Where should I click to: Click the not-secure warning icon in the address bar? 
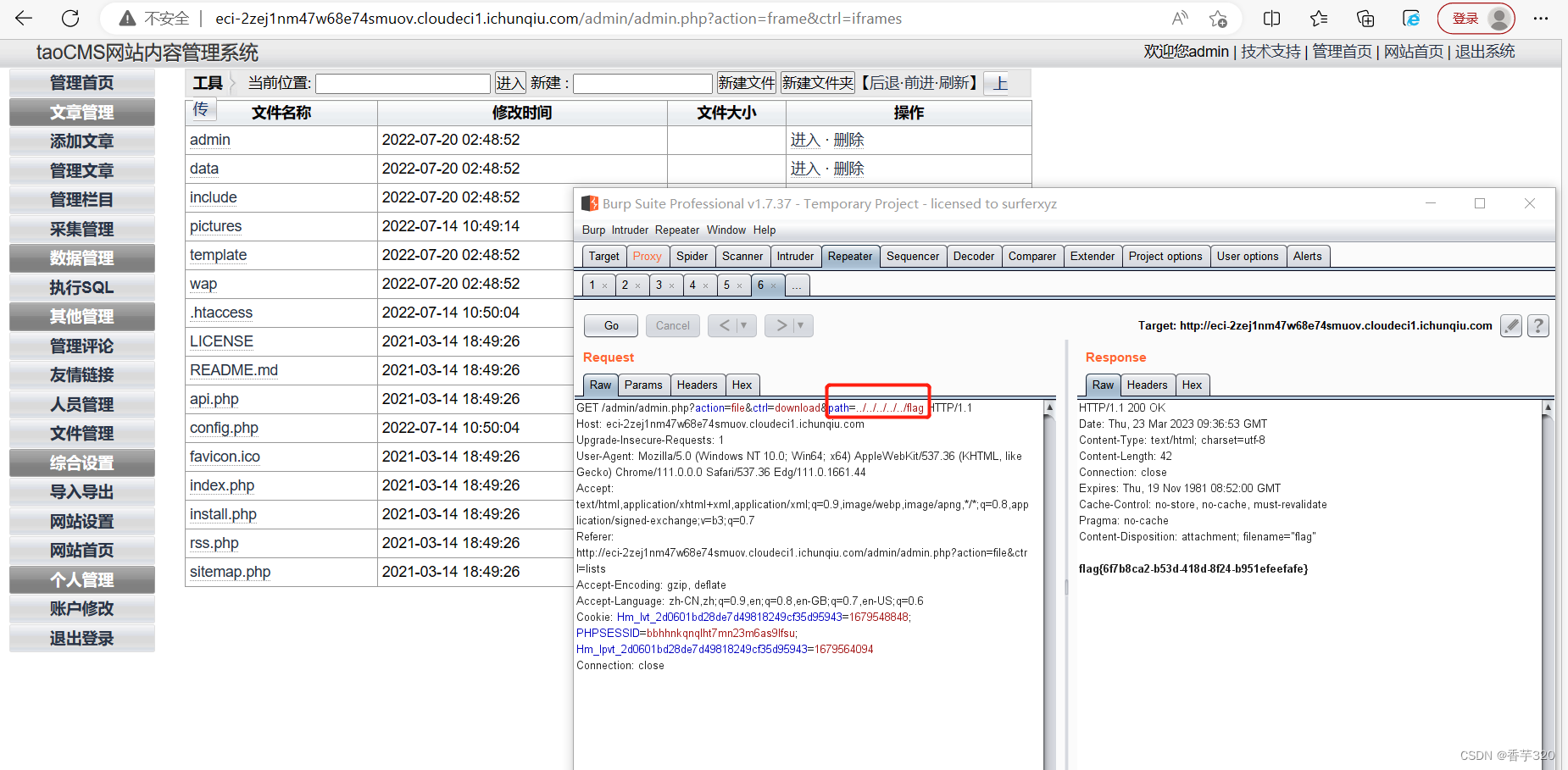(127, 18)
